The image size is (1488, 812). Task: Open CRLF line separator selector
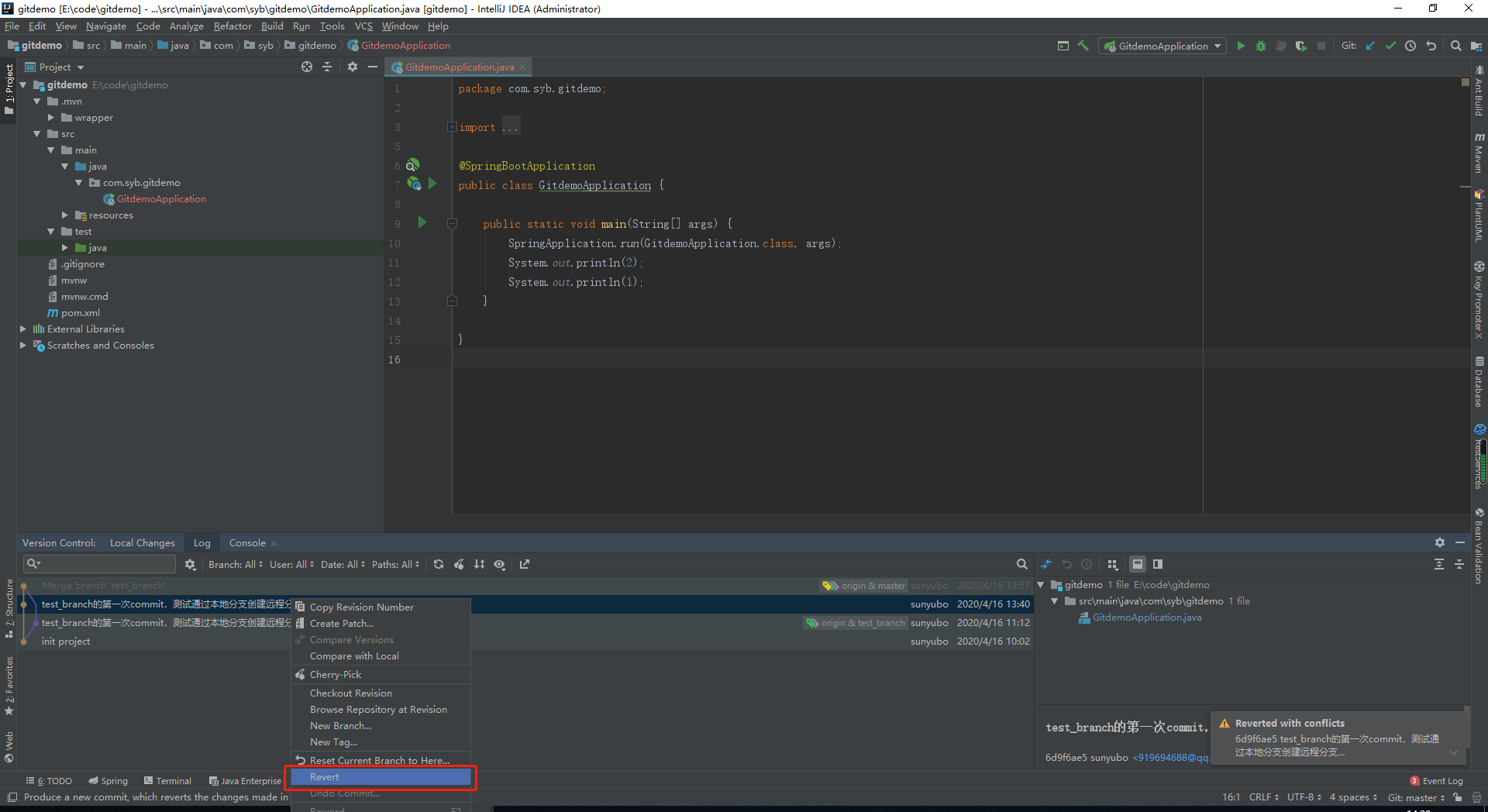tap(1263, 797)
